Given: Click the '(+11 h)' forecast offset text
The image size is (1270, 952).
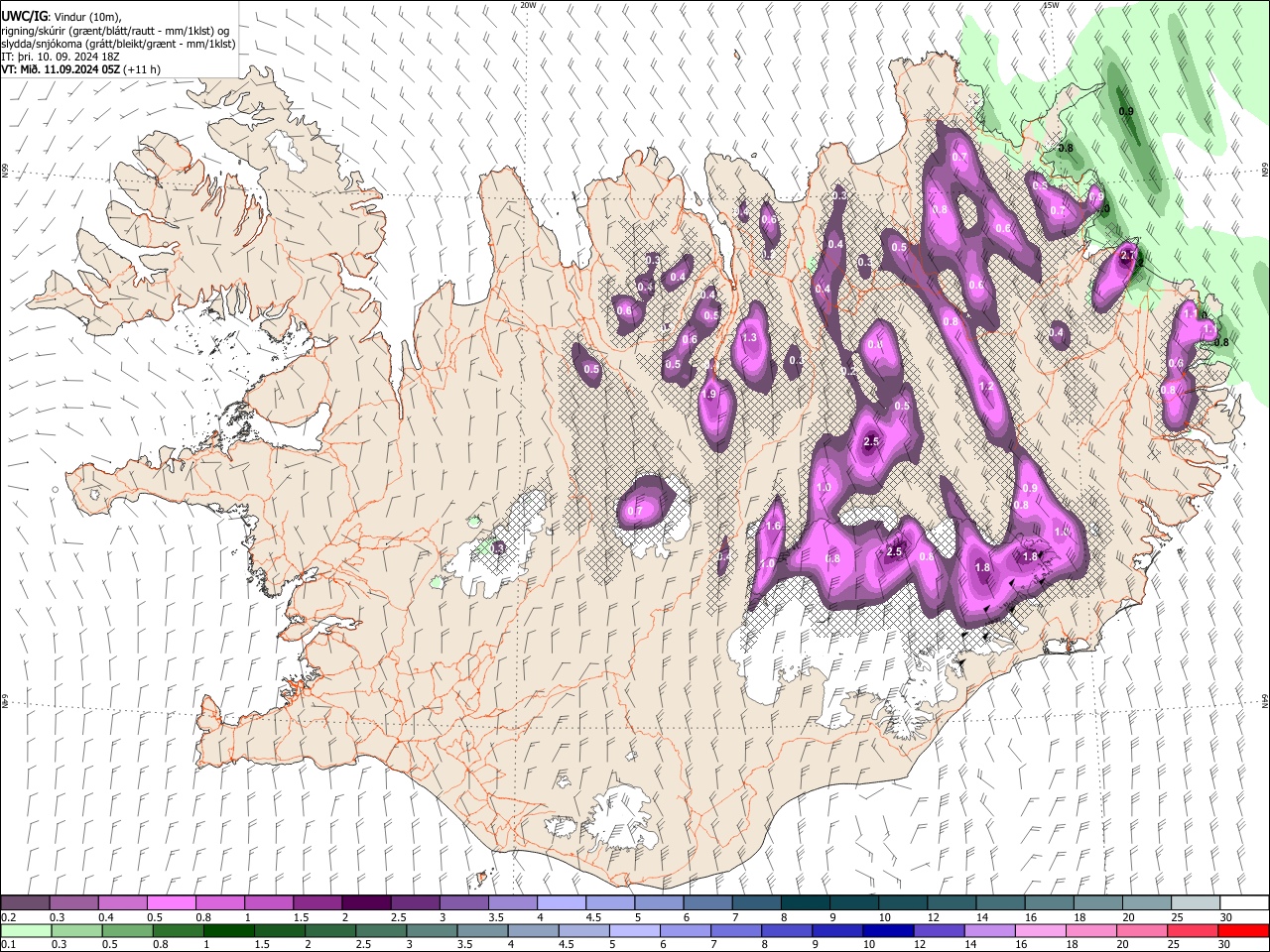Looking at the screenshot, I should point(143,69).
